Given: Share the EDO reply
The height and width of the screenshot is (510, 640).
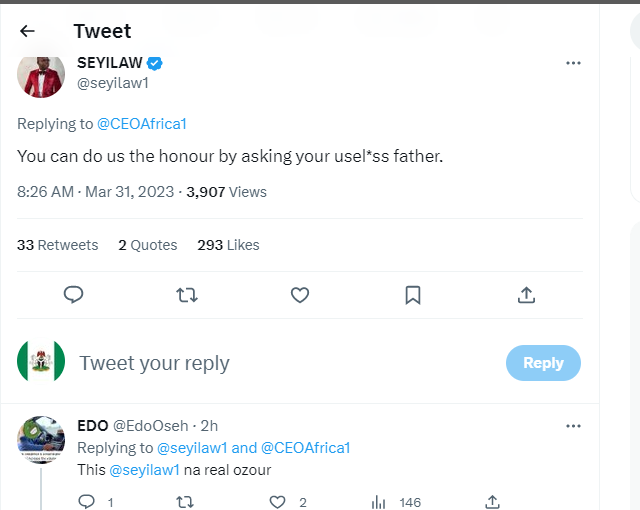Looking at the screenshot, I should click(492, 501).
